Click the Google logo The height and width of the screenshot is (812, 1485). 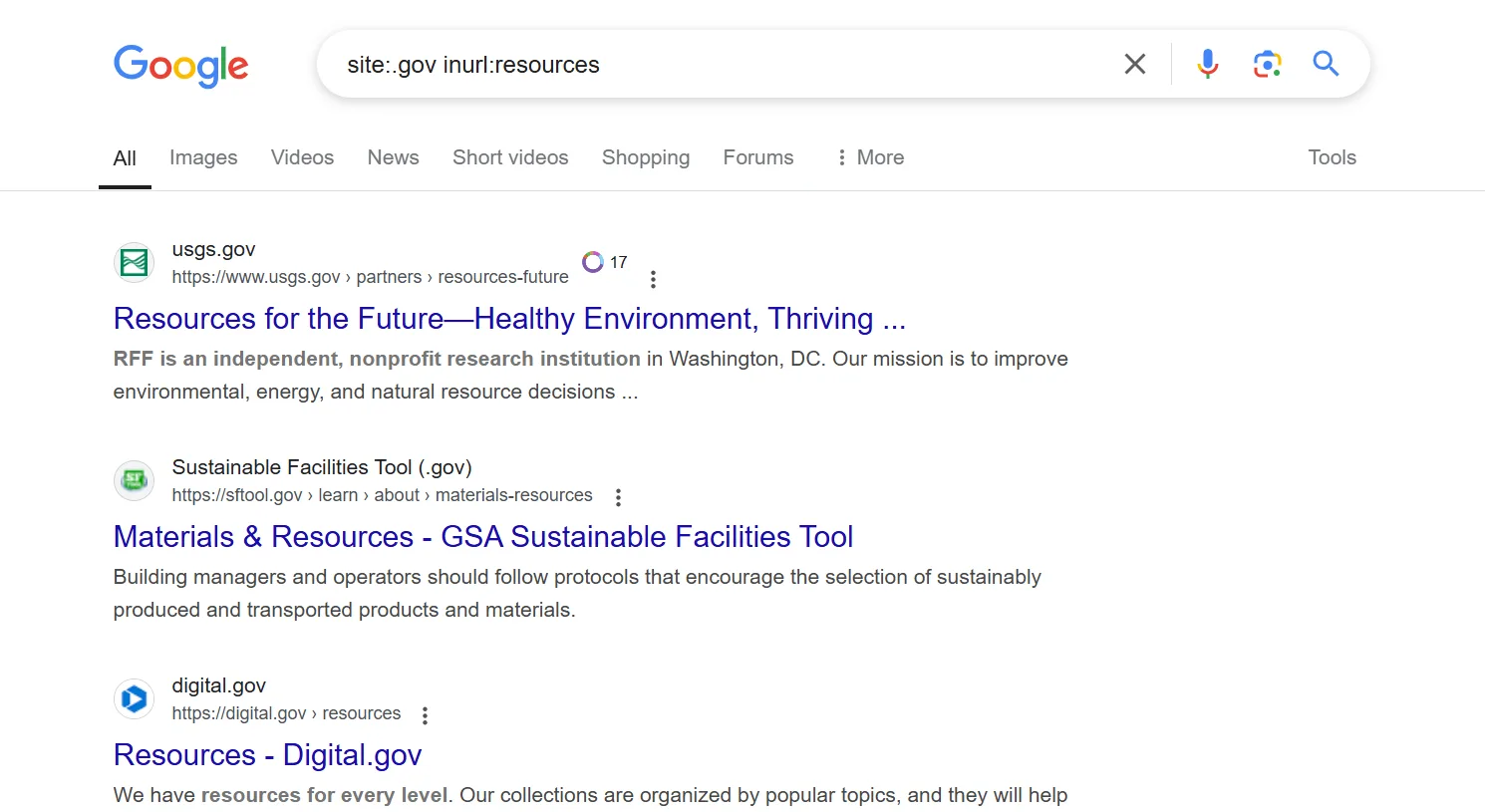[x=180, y=66]
